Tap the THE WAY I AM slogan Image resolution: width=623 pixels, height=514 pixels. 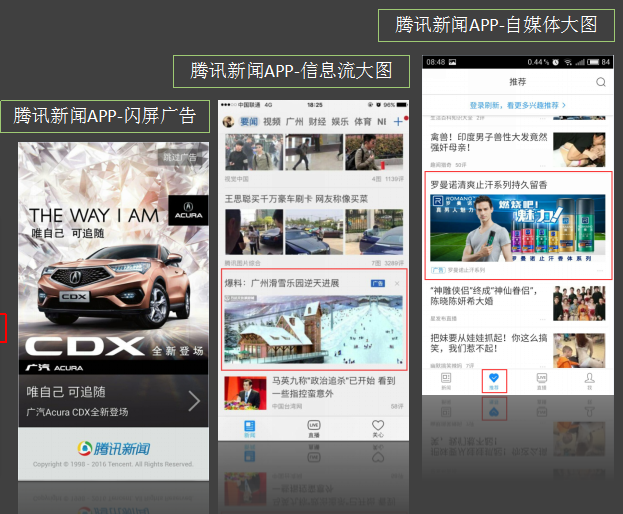pos(94,216)
